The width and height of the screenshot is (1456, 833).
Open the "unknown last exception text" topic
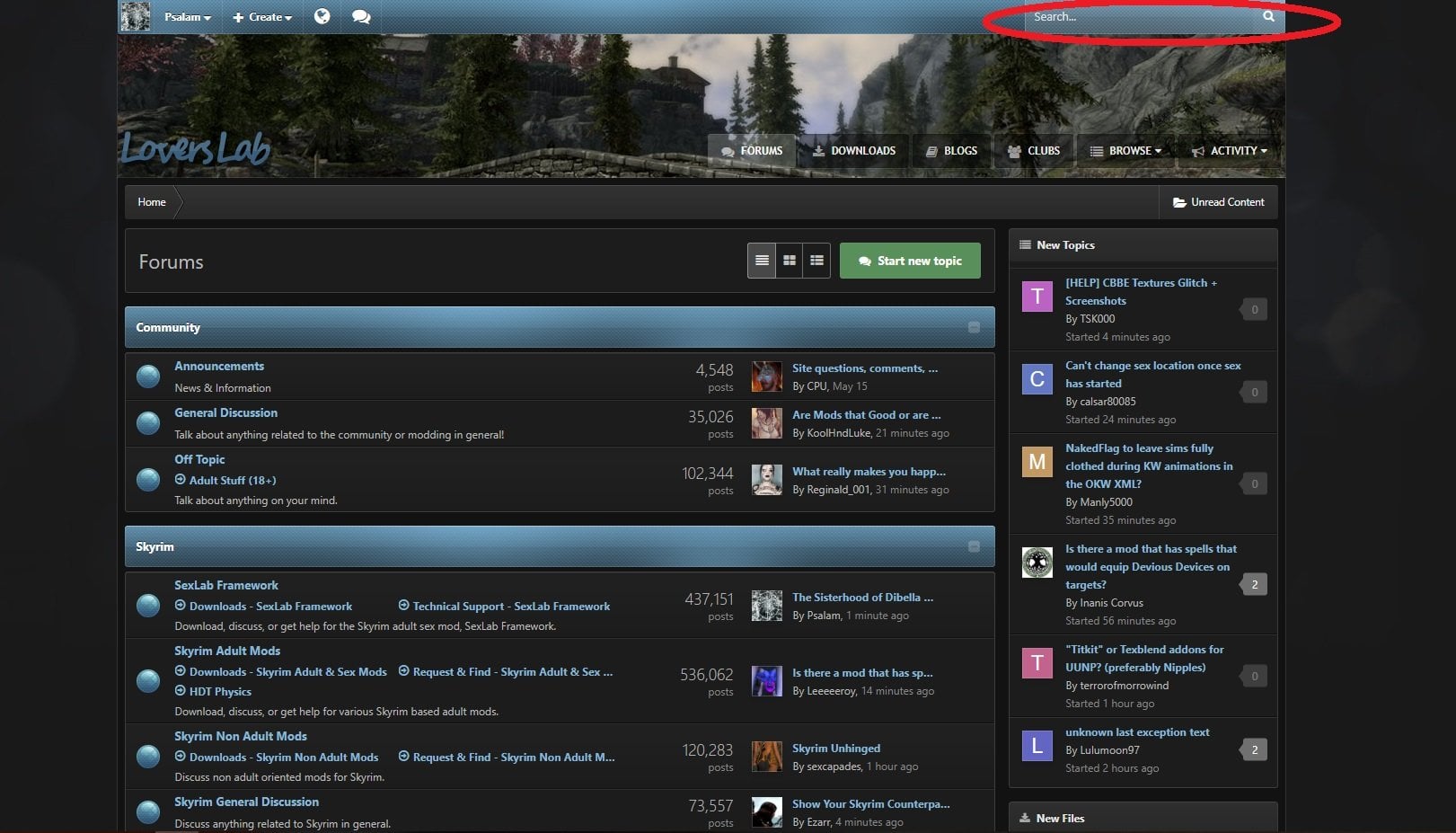click(1137, 732)
